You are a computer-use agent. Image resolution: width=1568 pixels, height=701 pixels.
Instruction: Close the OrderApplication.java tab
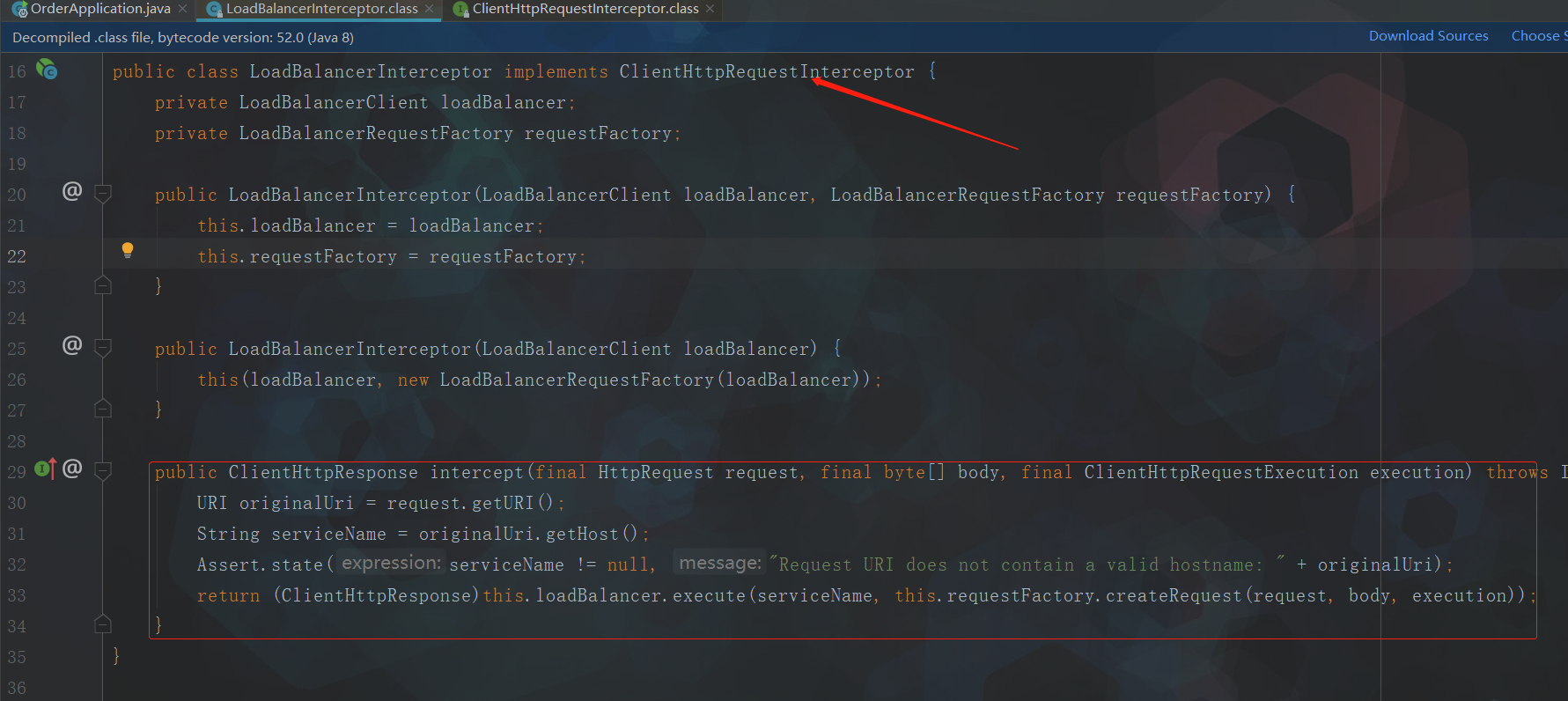pos(182,9)
